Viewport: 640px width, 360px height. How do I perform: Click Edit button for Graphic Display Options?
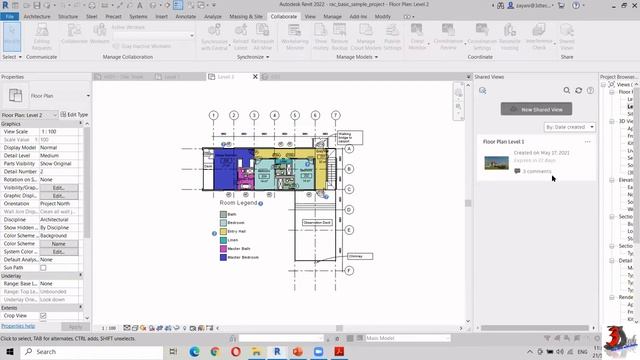pyautogui.click(x=59, y=196)
